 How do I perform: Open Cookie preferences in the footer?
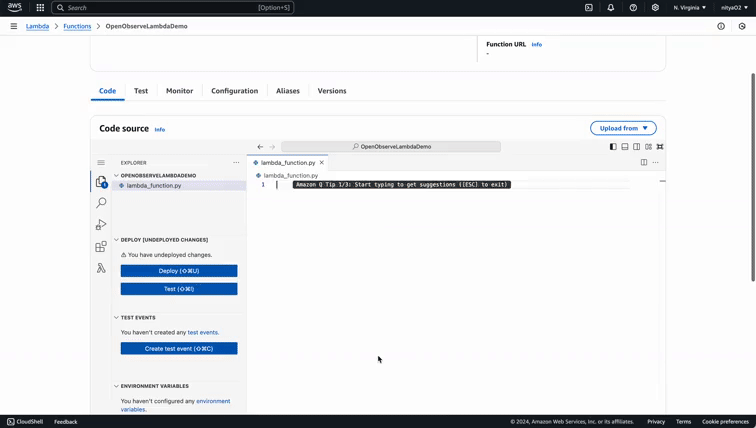[725, 422]
